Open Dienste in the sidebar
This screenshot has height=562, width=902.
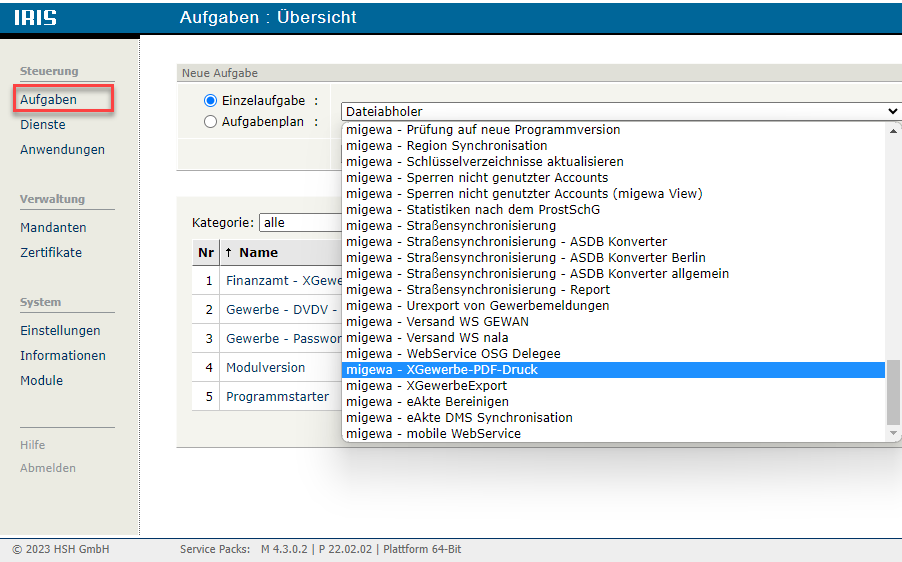click(x=43, y=125)
